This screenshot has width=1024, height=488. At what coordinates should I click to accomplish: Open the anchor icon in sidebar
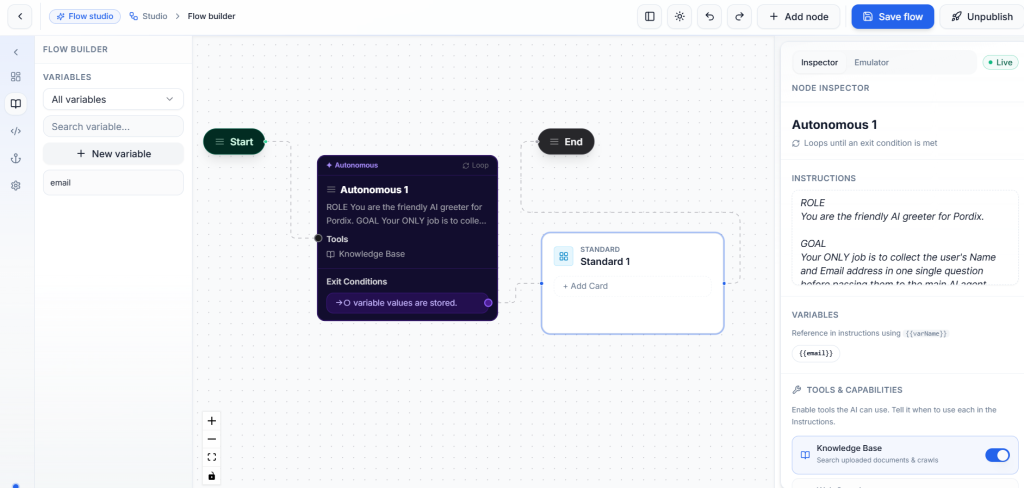point(16,158)
